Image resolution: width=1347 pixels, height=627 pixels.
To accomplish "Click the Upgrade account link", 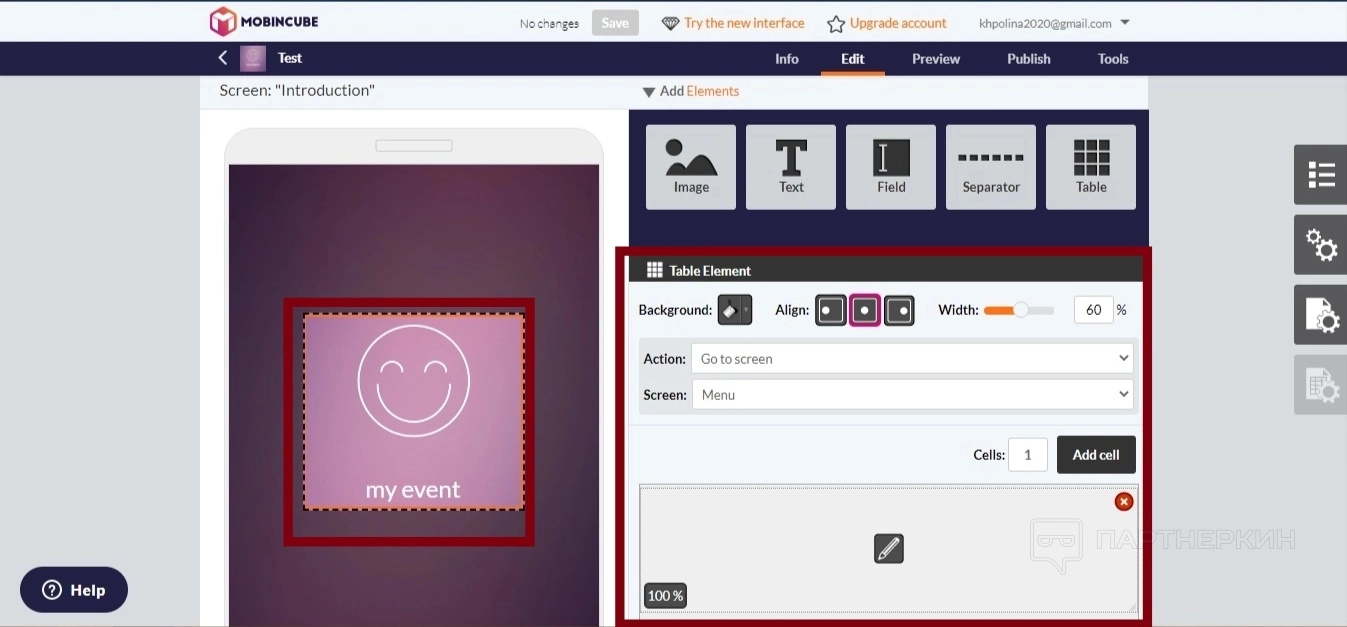I will [x=897, y=23].
